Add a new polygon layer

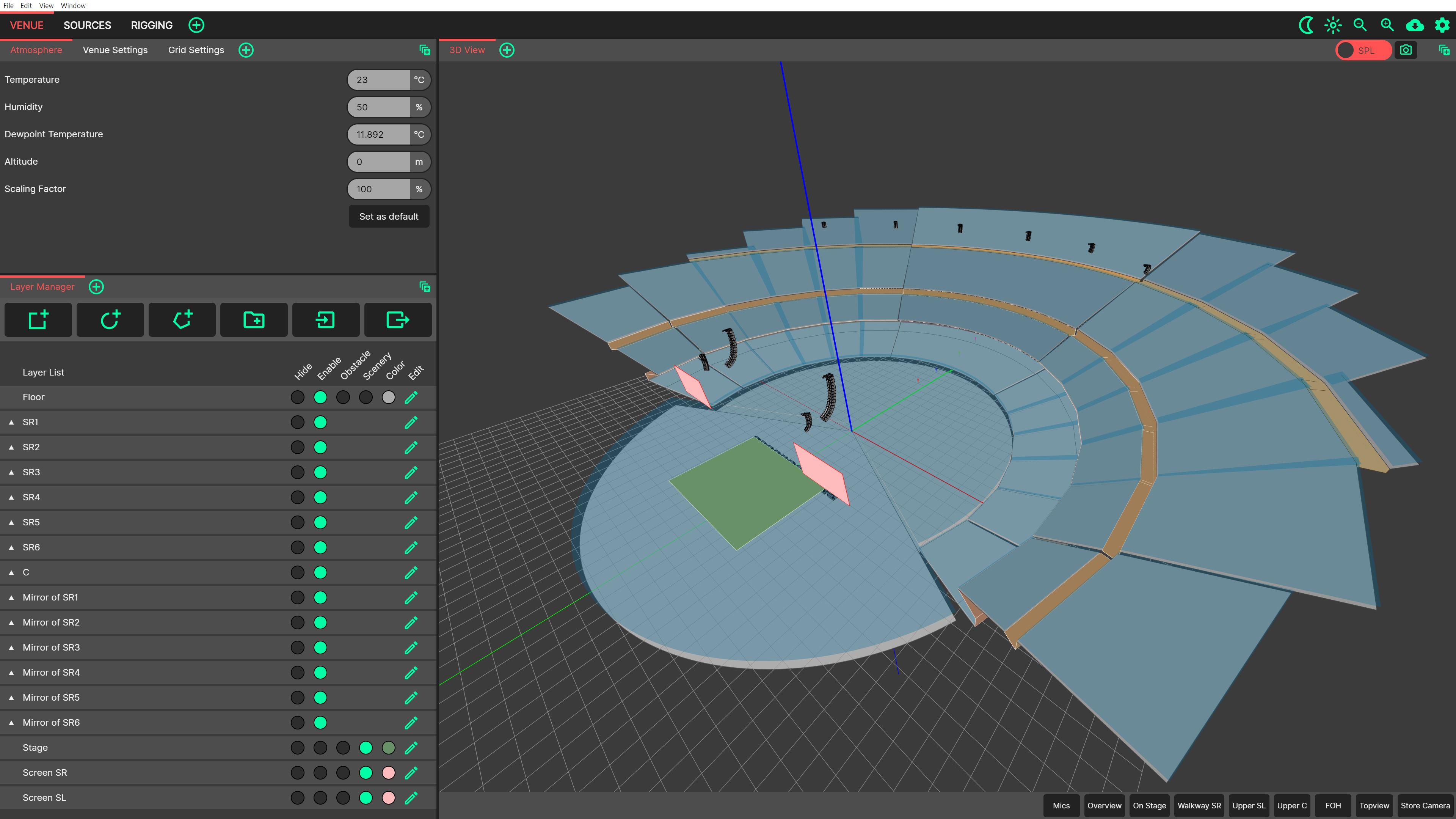click(182, 319)
